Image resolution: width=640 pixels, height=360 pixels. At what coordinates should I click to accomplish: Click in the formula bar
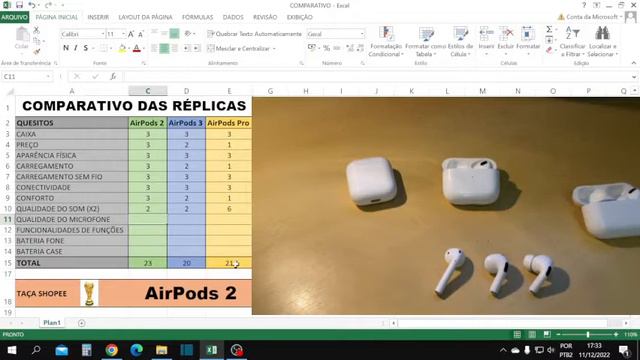pos(377,76)
